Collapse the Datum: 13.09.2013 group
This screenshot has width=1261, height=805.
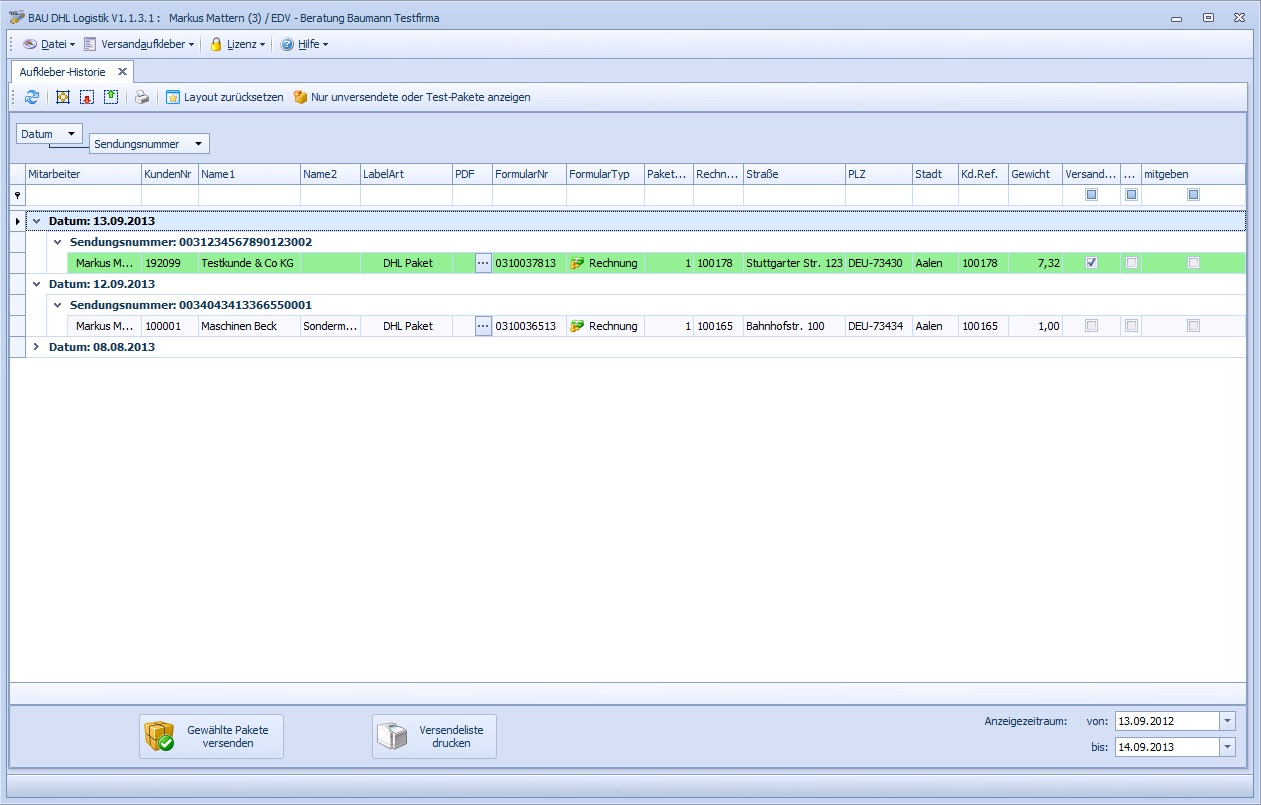[37, 221]
